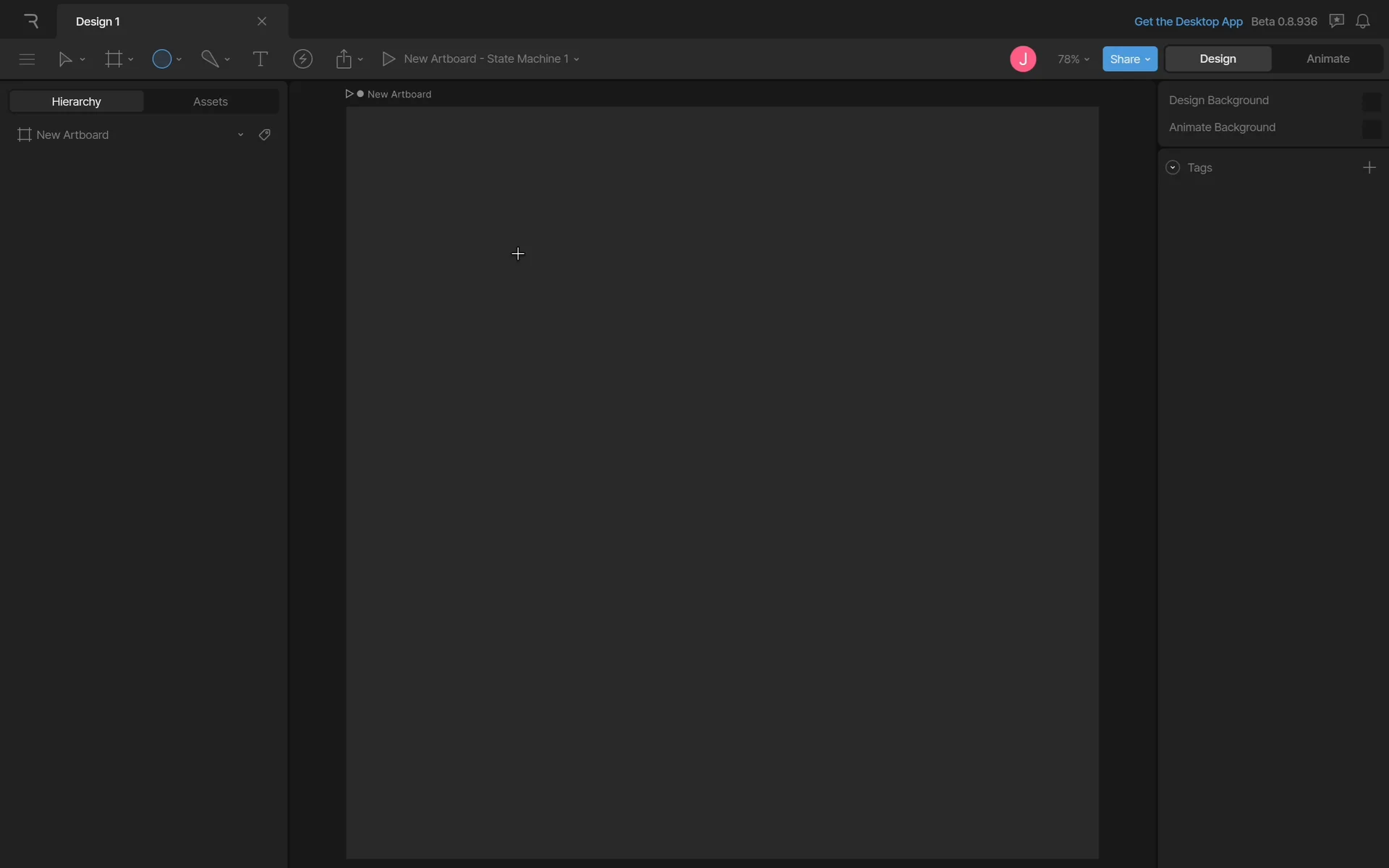Select the Ellipse shape tool

click(162, 59)
